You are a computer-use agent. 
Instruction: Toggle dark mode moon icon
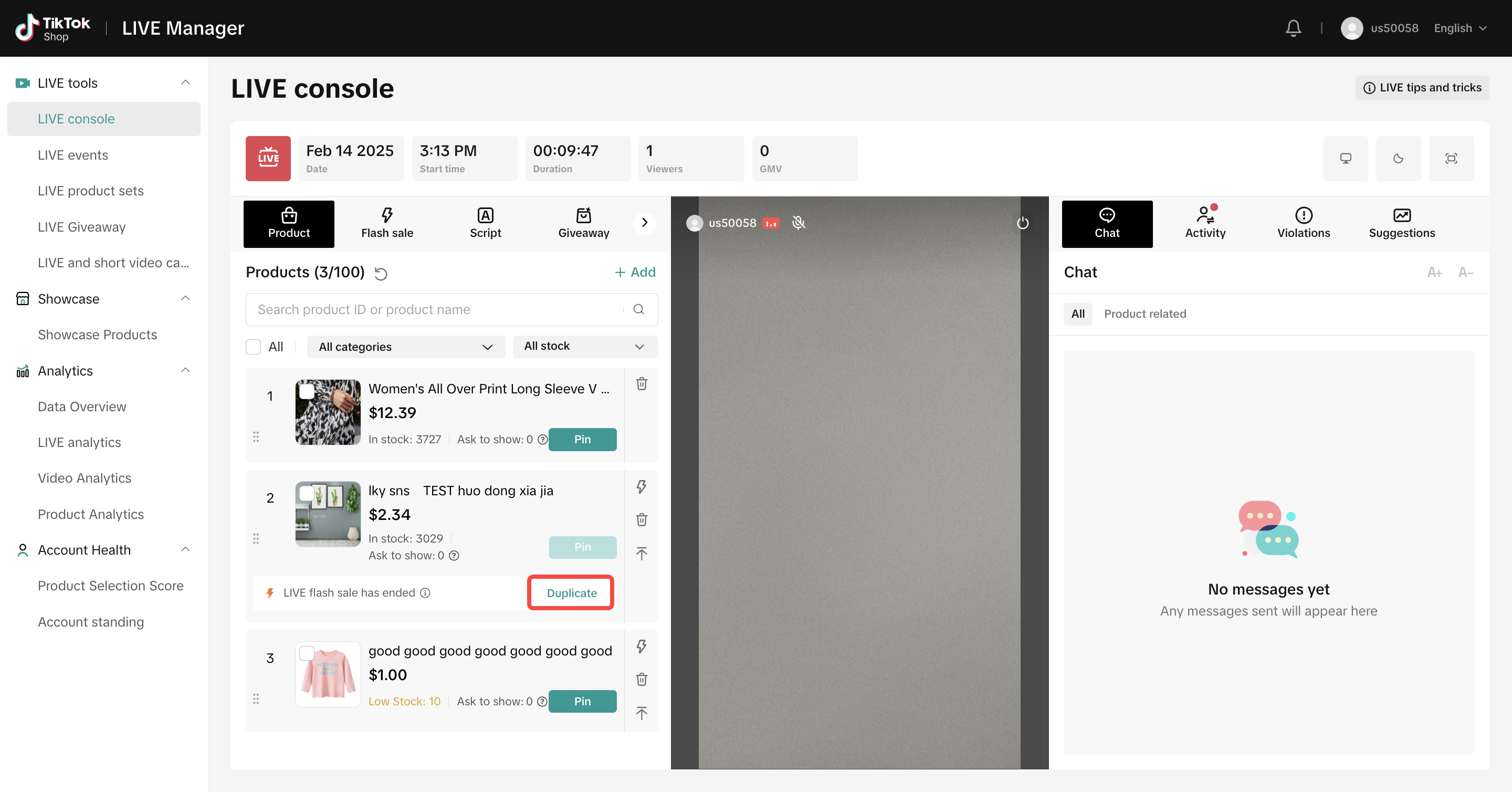(1398, 159)
